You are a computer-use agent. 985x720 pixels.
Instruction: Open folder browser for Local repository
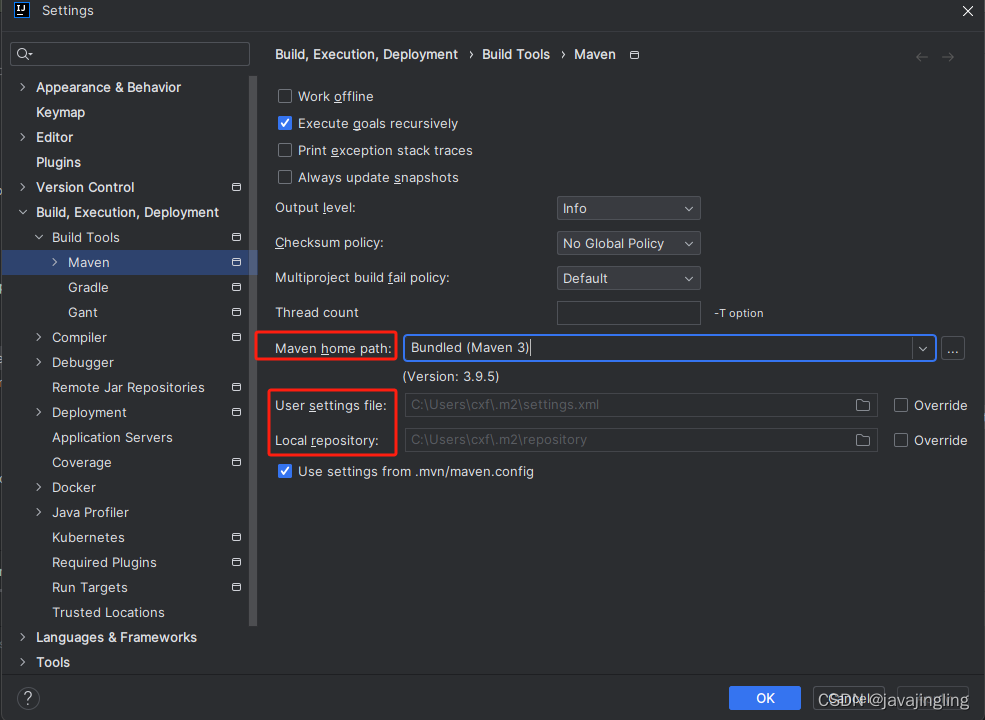(863, 440)
